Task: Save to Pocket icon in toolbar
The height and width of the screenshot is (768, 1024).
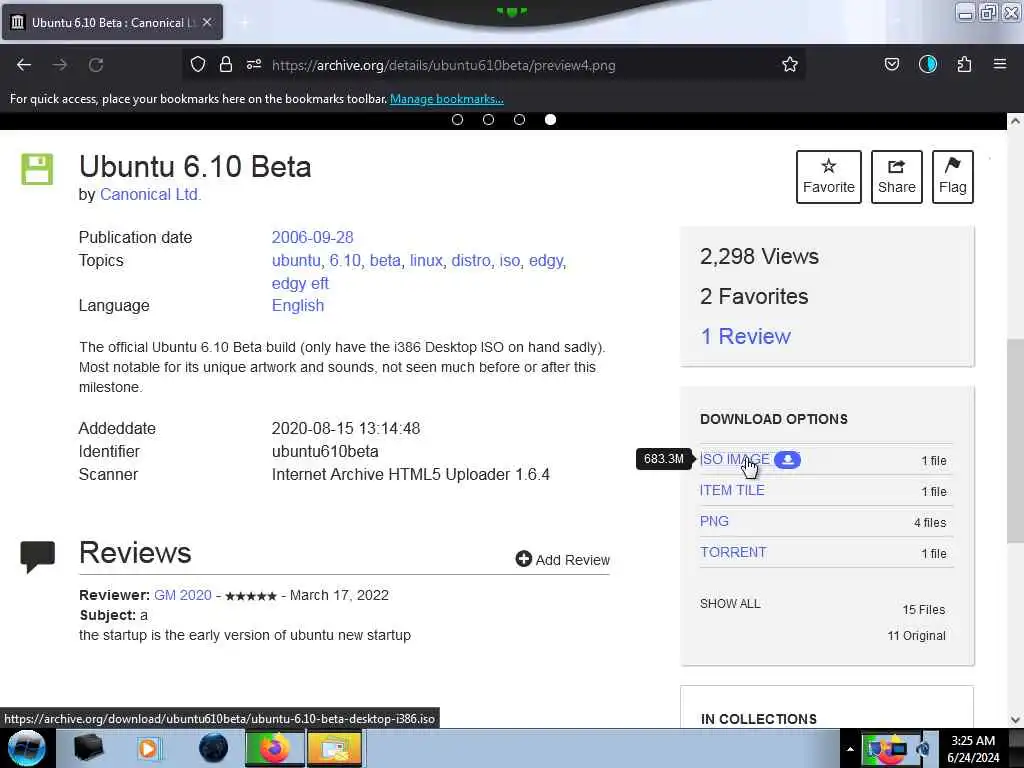Action: (x=891, y=64)
